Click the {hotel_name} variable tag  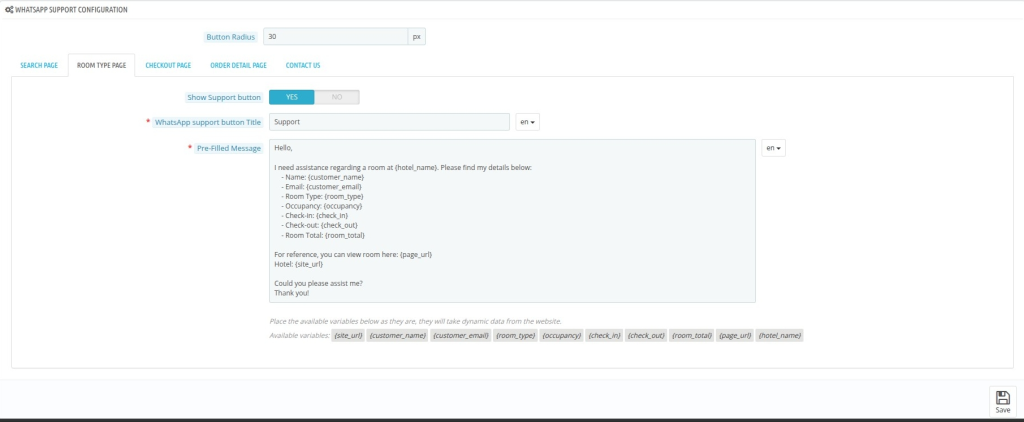click(780, 336)
